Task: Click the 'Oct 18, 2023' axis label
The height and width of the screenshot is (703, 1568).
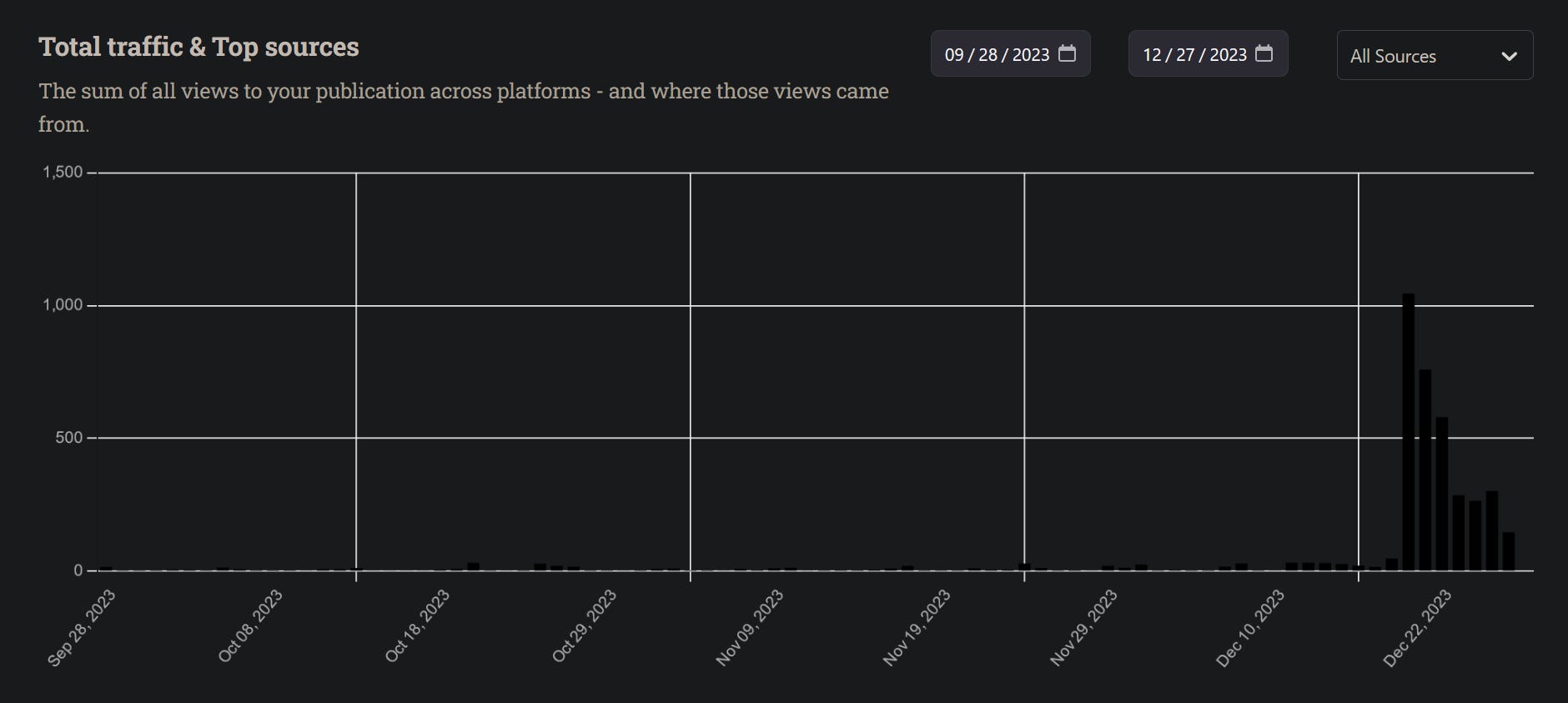Action: click(x=417, y=626)
